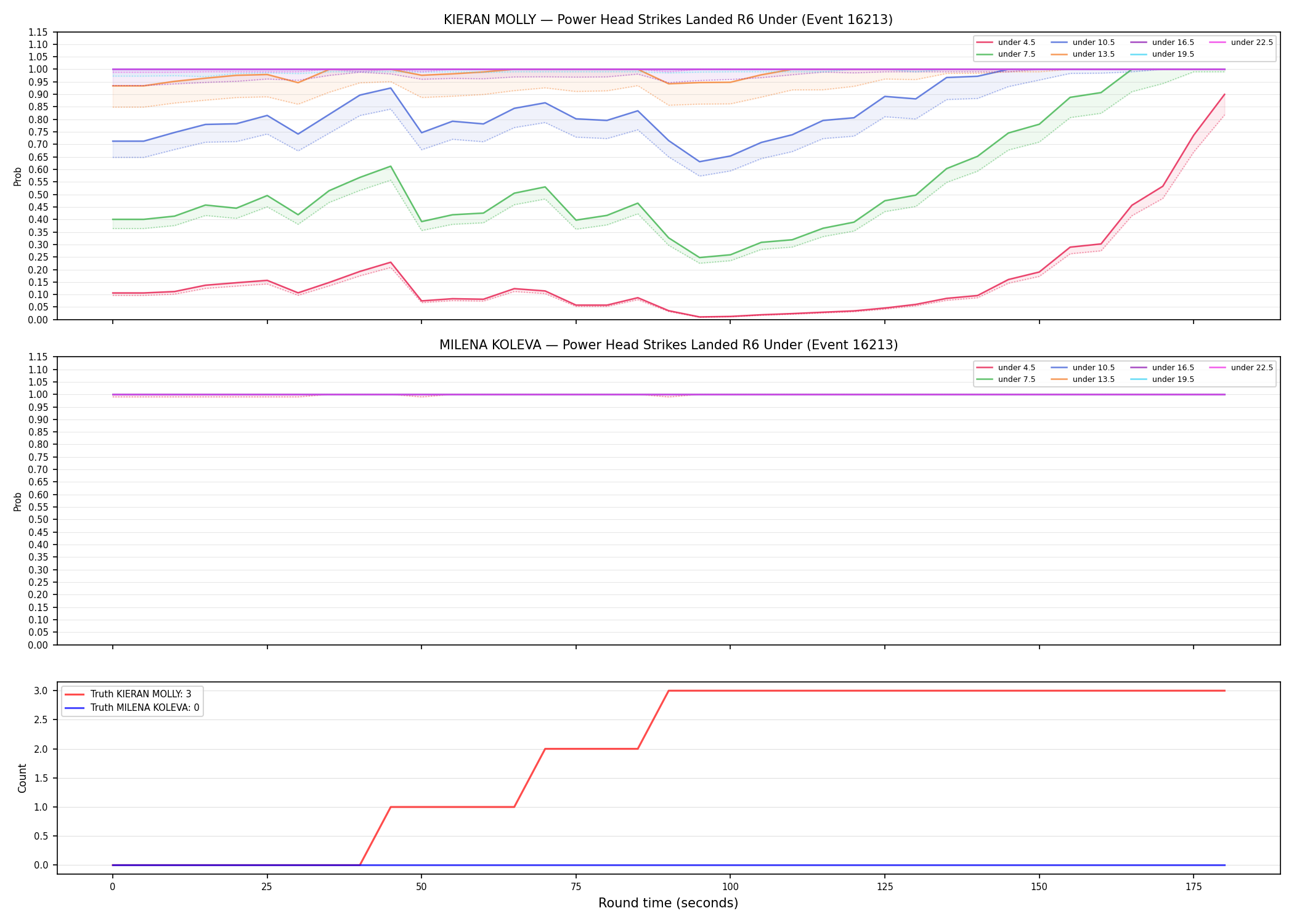
Task: Click x-axis tick label '50'
Action: click(x=421, y=887)
